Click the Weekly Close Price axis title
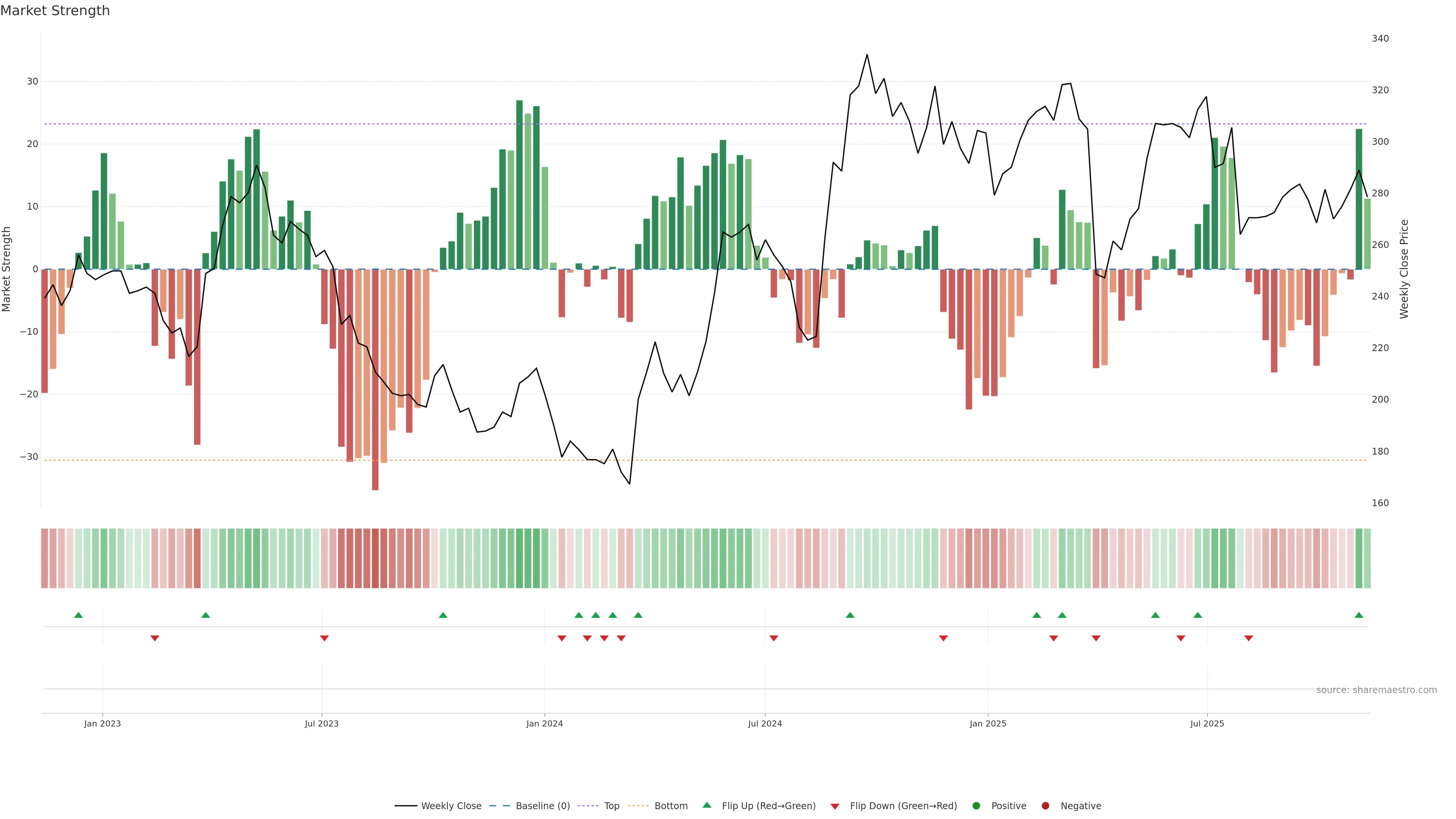Image resolution: width=1456 pixels, height=819 pixels. coord(1404,269)
